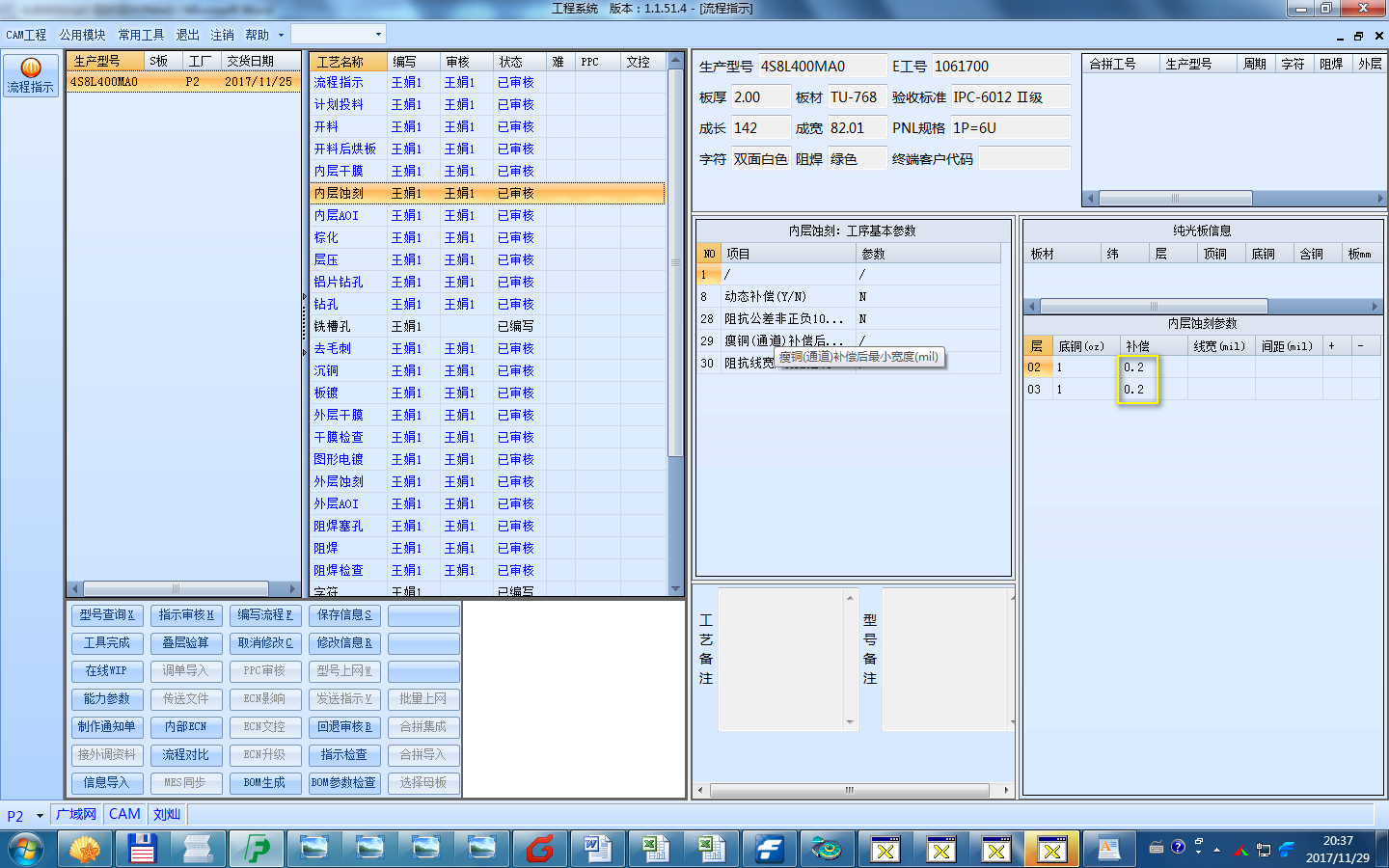The image size is (1389, 868).
Task: Click the 流程对比 button
Action: tap(186, 754)
